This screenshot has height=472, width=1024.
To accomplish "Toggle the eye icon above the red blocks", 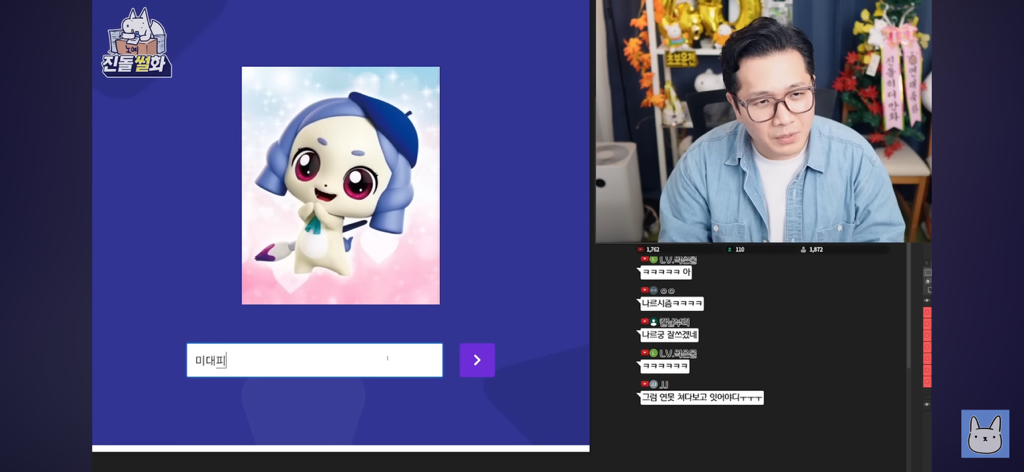I will pyautogui.click(x=927, y=300).
